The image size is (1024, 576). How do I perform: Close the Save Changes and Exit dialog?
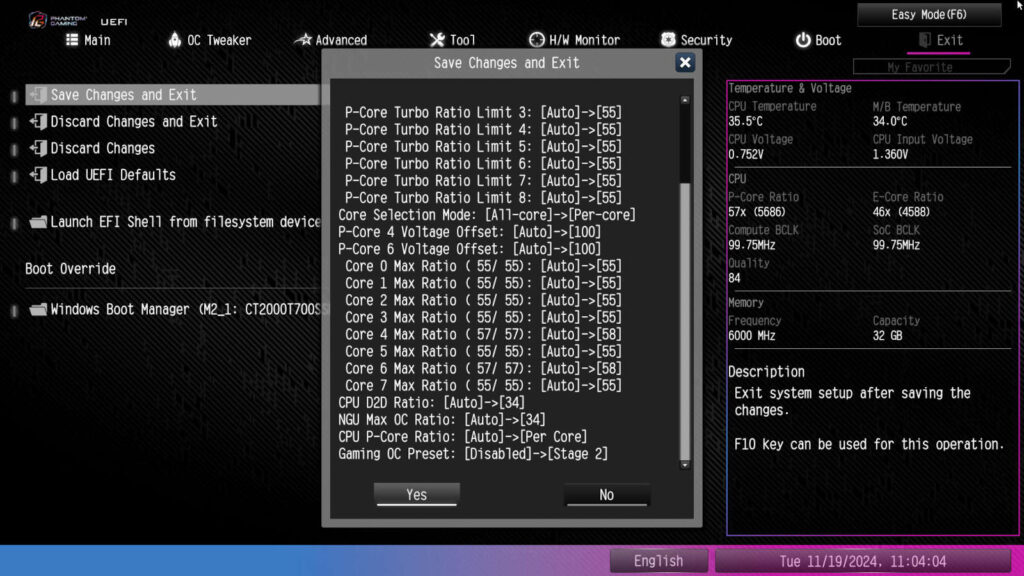click(x=685, y=63)
